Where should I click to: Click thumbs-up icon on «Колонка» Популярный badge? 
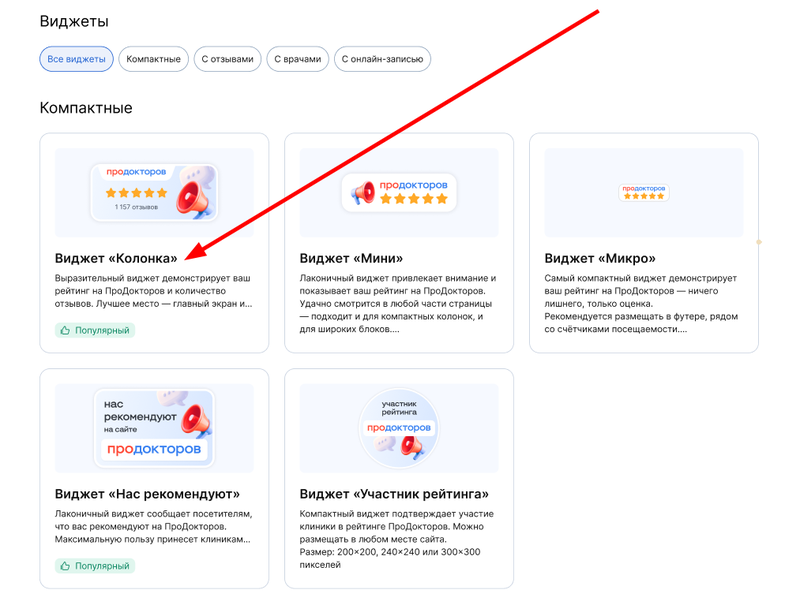click(65, 331)
